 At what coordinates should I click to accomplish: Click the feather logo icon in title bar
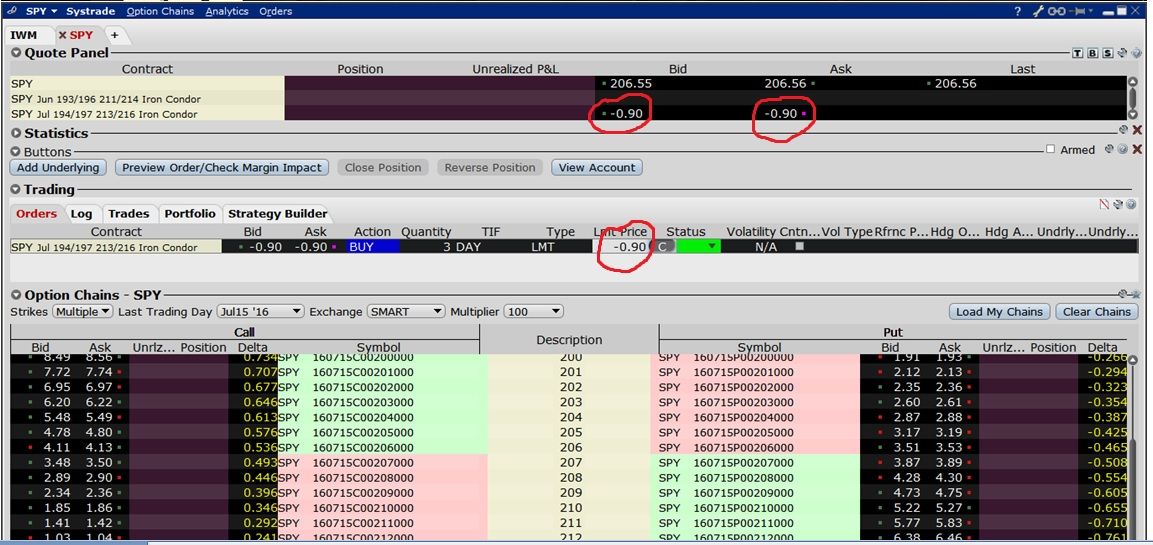[13, 11]
